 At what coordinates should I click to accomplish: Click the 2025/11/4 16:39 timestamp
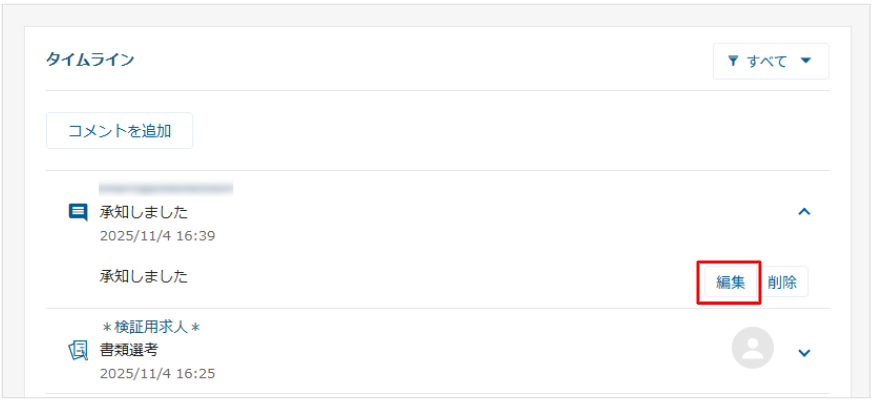tap(157, 236)
